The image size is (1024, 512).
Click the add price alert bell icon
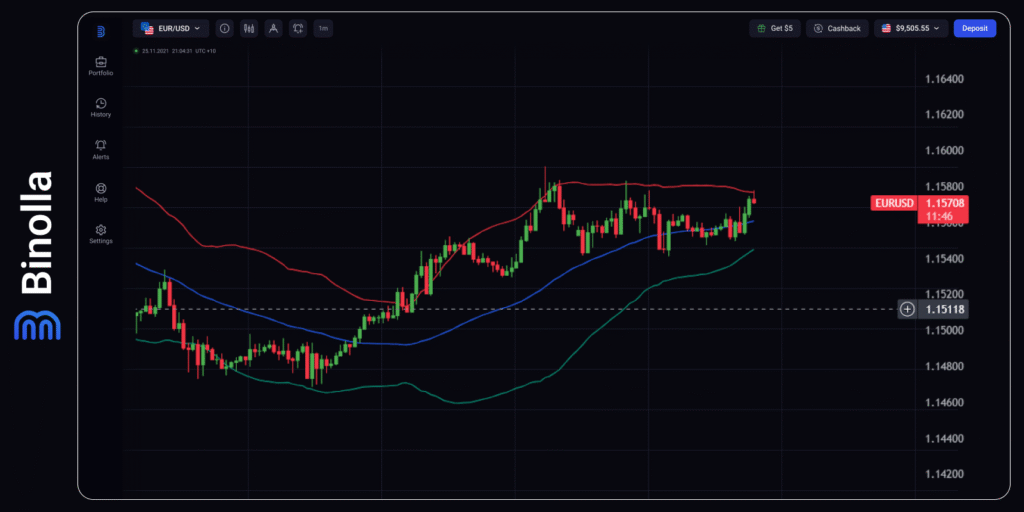click(298, 29)
